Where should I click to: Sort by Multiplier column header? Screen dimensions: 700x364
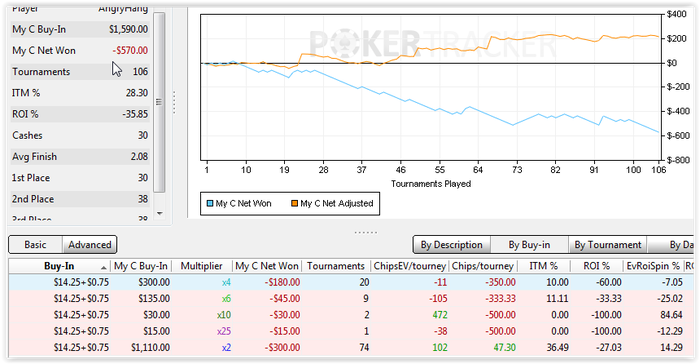click(201, 266)
